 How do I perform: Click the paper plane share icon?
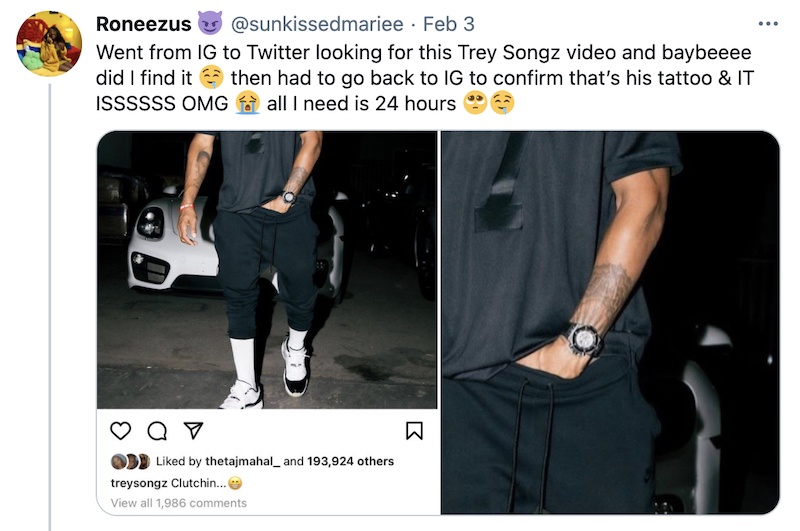click(x=194, y=430)
